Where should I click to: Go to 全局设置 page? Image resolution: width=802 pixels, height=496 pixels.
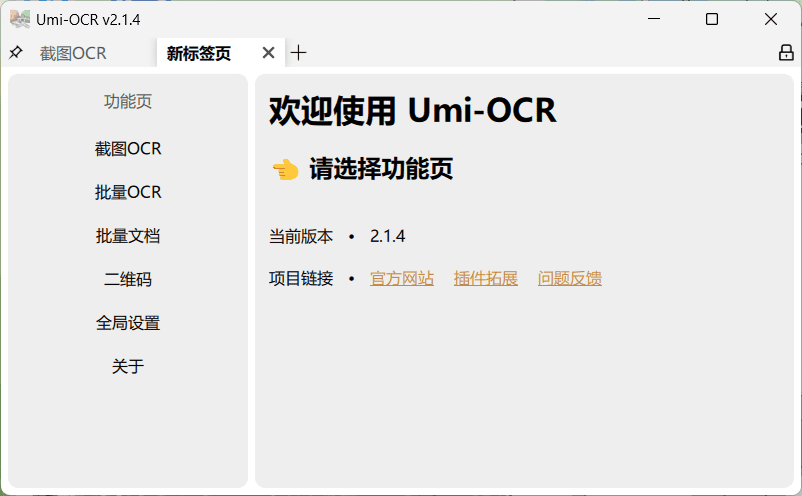click(128, 323)
